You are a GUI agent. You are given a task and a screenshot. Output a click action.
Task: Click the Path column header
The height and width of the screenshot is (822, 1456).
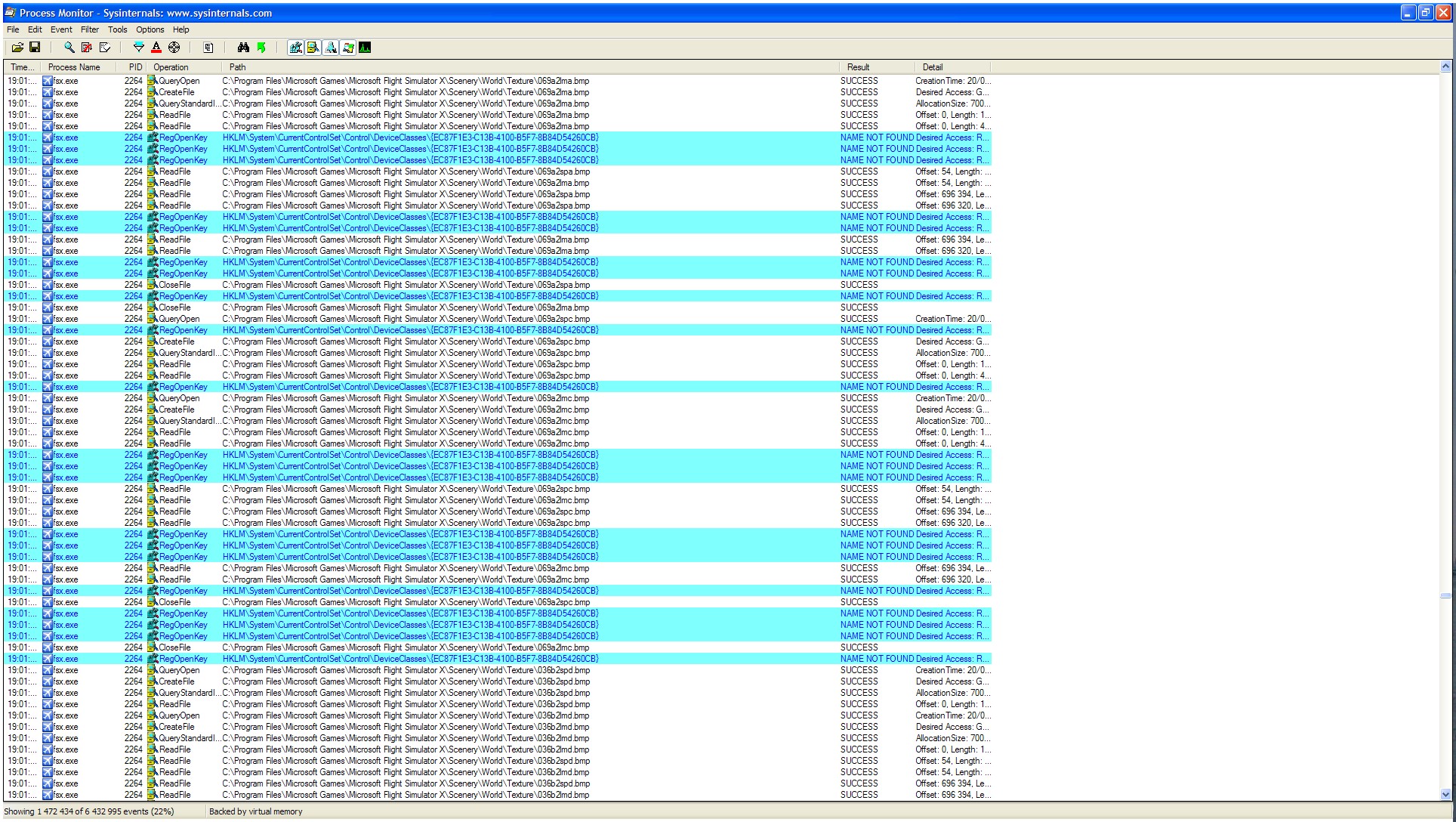pos(530,67)
